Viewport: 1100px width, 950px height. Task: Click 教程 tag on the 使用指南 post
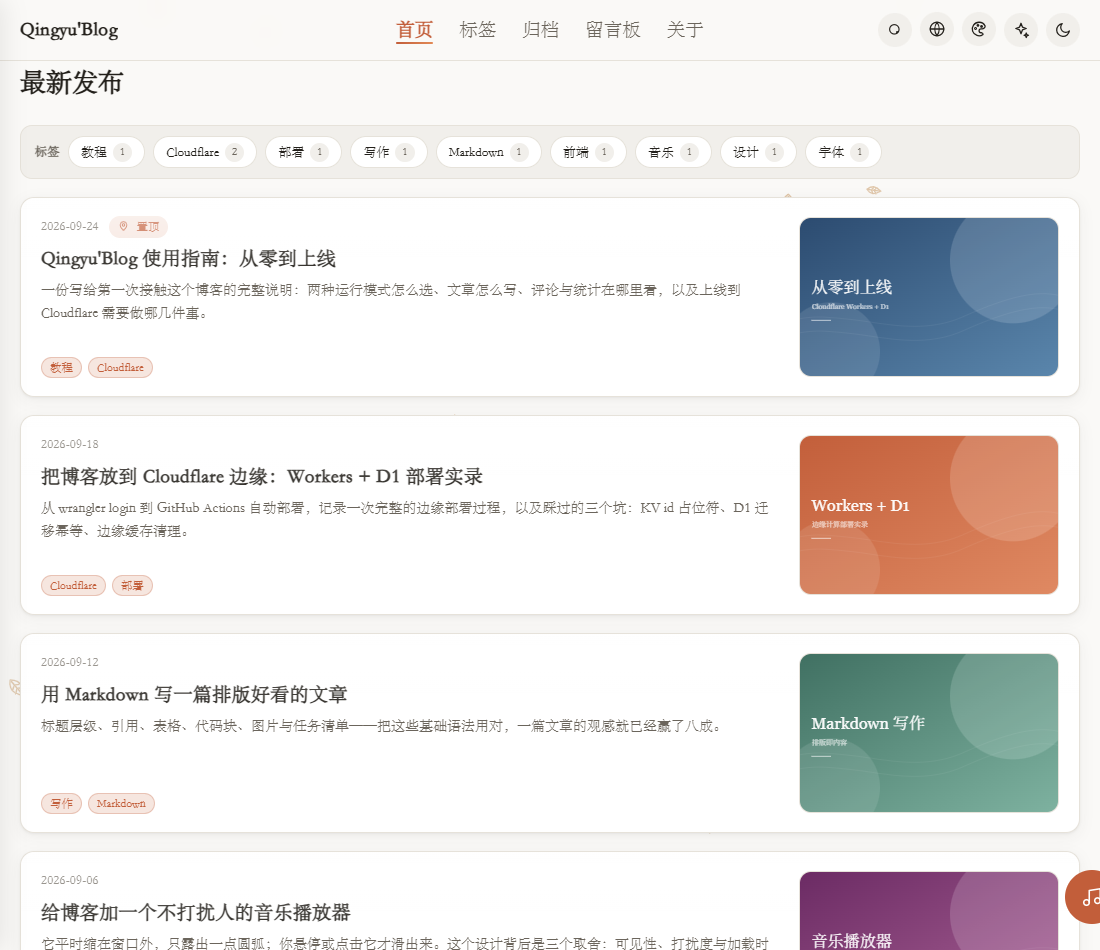(x=62, y=367)
